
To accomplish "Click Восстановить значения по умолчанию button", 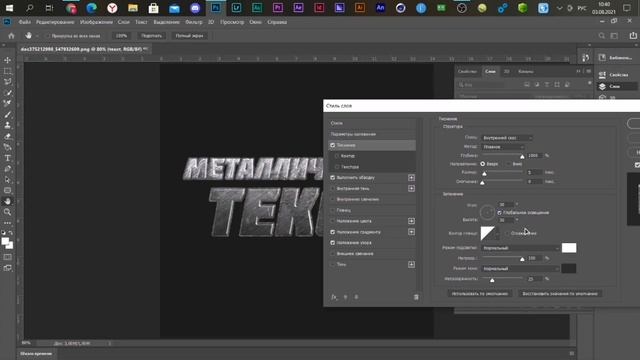I will pos(560,293).
